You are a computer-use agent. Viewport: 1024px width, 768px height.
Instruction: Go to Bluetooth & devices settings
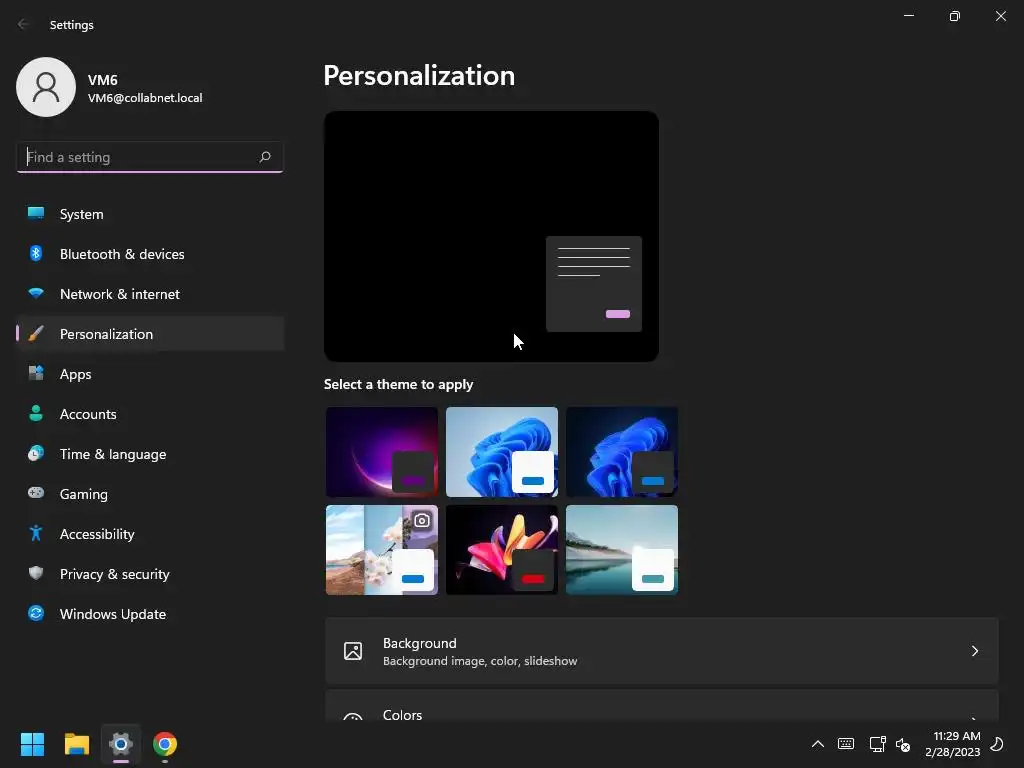pyautogui.click(x=150, y=253)
